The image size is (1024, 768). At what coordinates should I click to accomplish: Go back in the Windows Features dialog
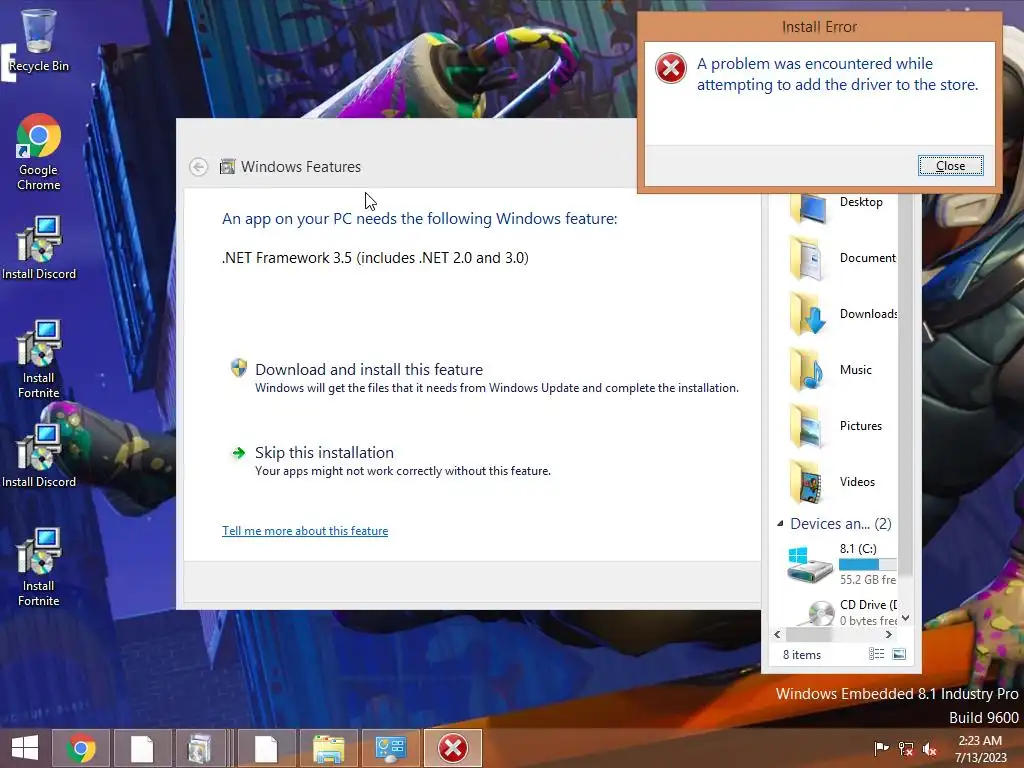[x=199, y=167]
